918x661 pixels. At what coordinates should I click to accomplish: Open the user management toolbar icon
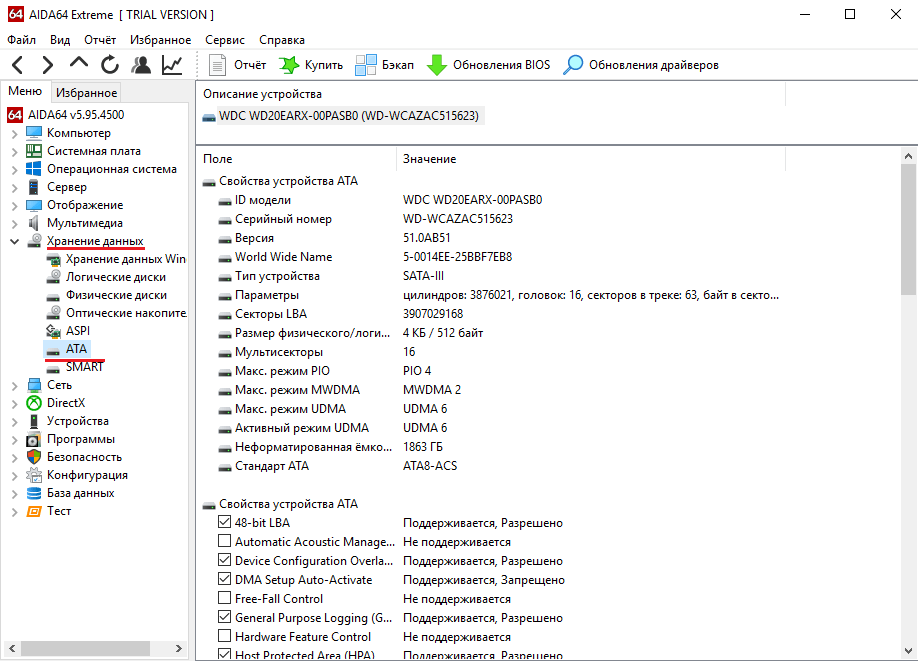click(x=141, y=65)
